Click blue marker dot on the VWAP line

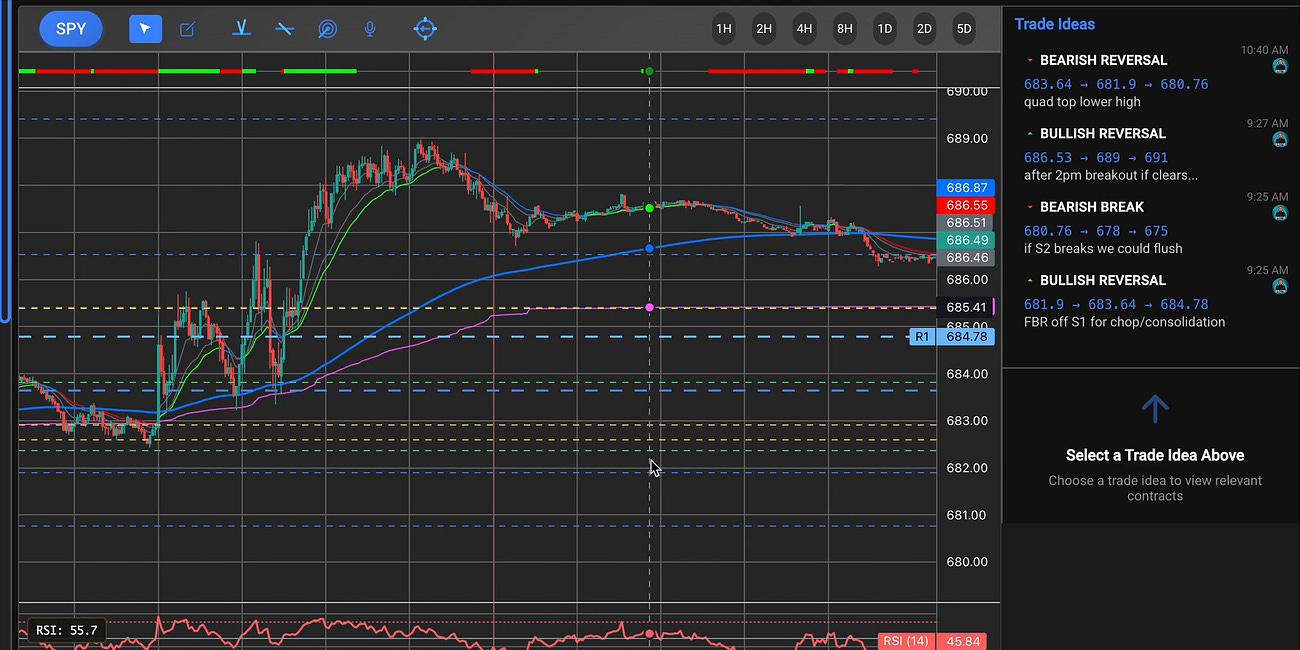pos(650,248)
